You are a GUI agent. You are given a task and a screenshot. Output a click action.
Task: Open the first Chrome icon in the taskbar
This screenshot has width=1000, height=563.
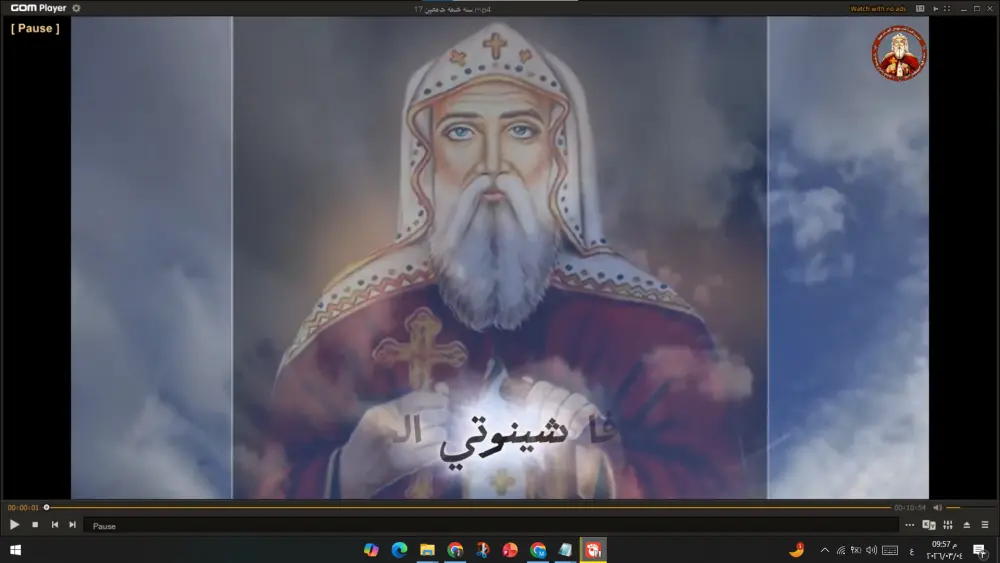pos(455,550)
